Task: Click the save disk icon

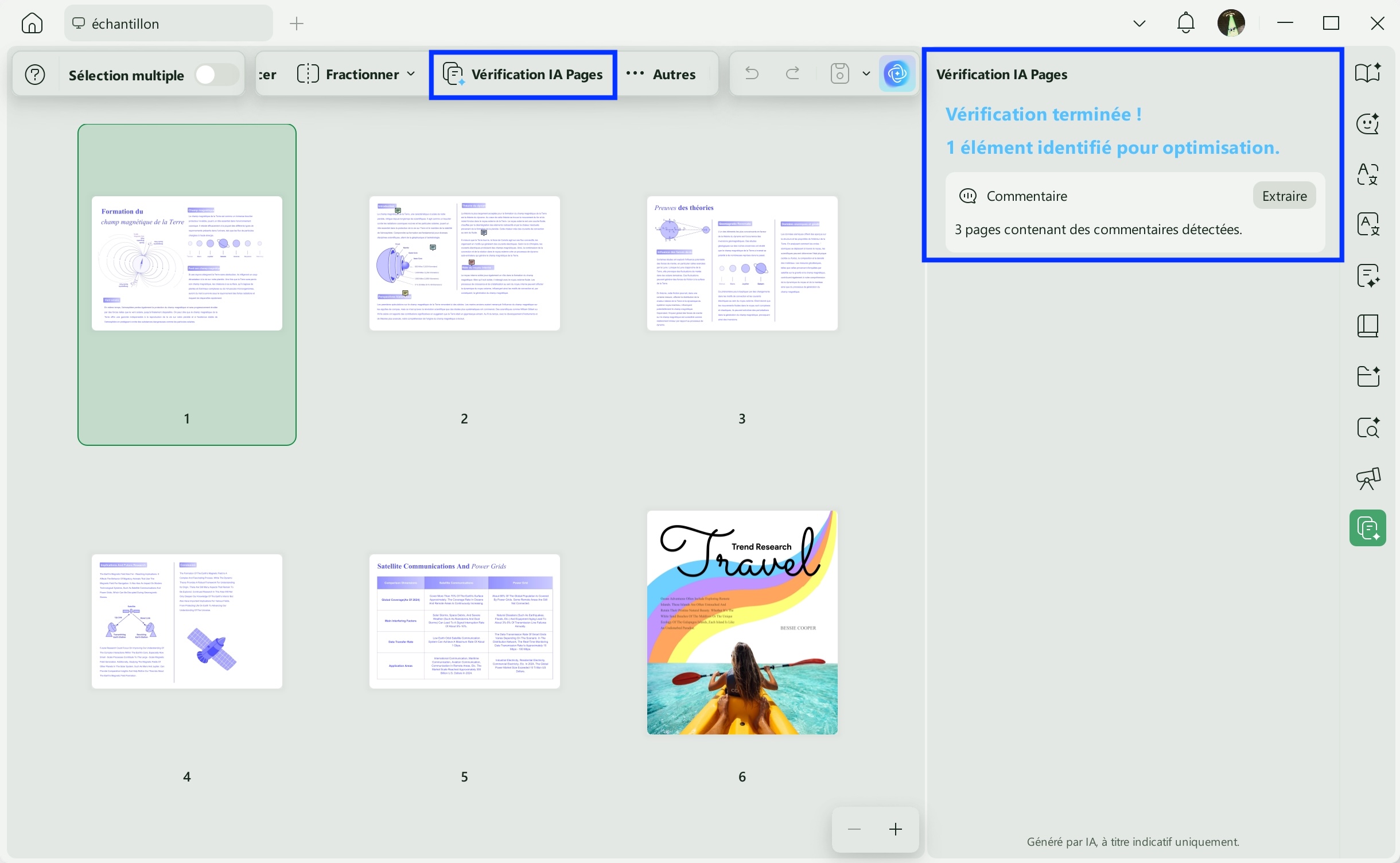Action: [839, 73]
